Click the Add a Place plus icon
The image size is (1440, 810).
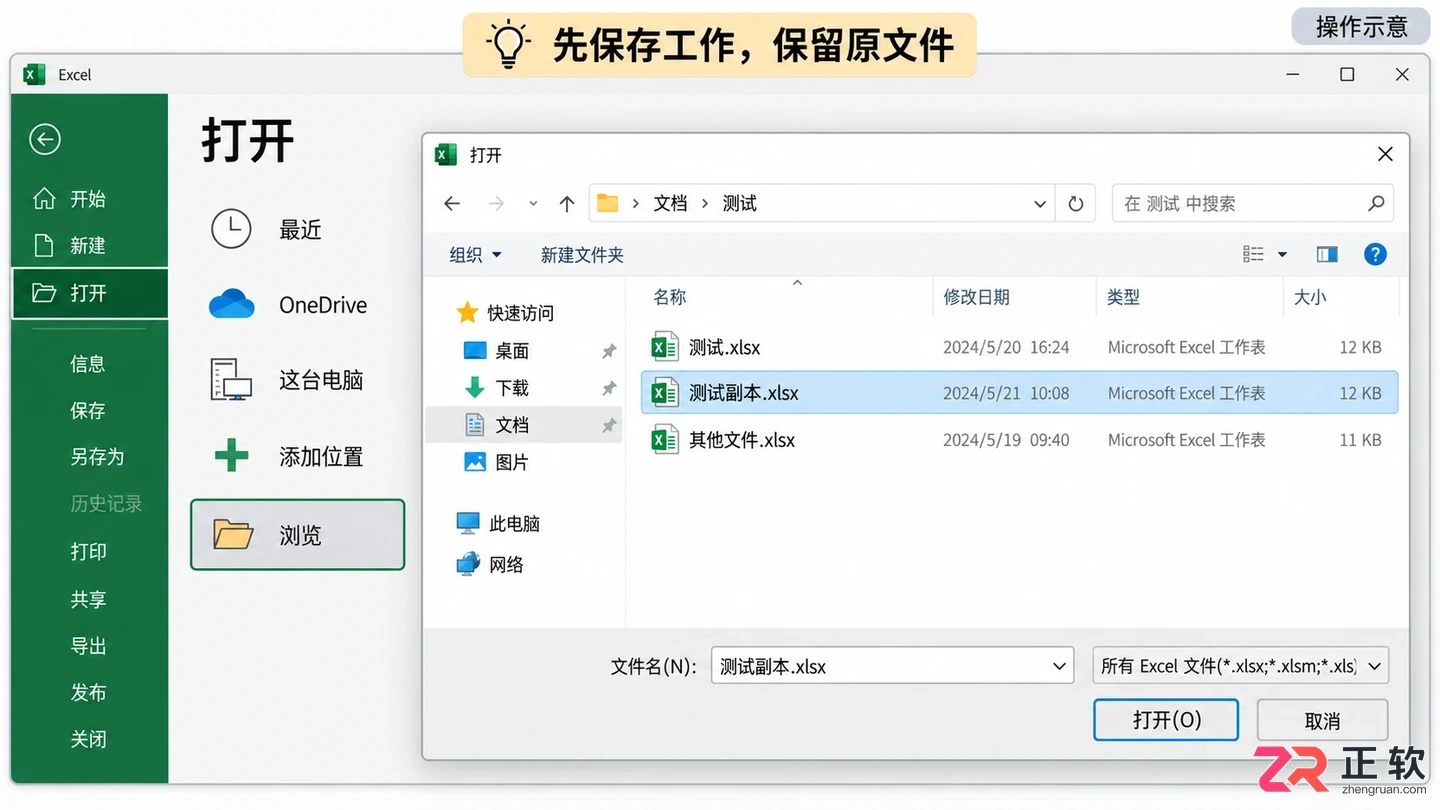click(232, 456)
